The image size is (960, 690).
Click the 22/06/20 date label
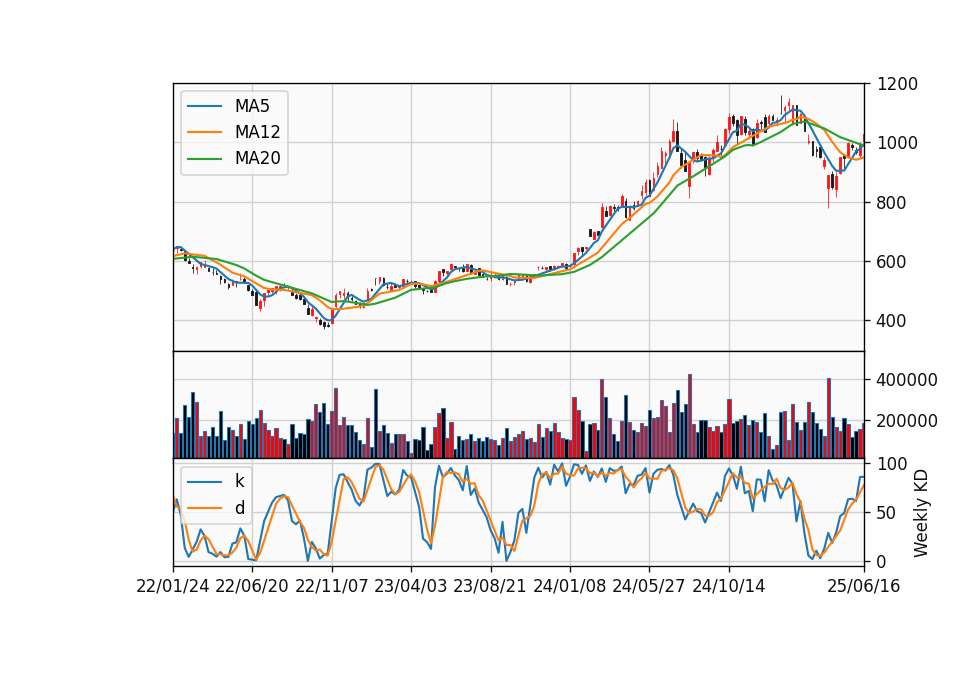coord(252,586)
